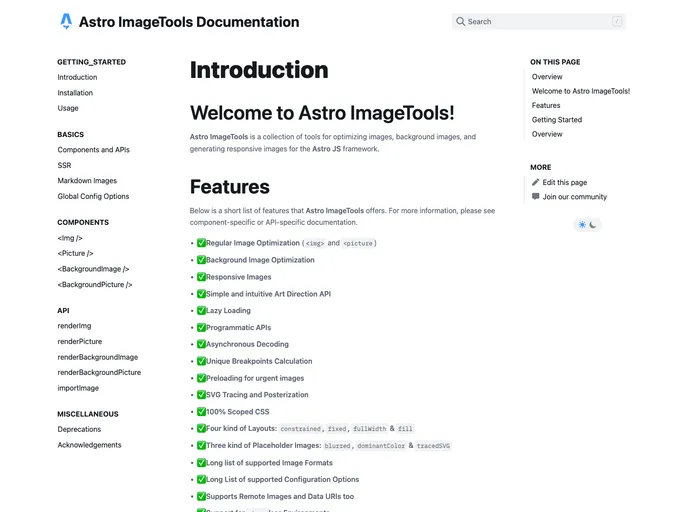The height and width of the screenshot is (512, 688).
Task: Click the Welcome to Astro ImageTools! heading
Action: pyautogui.click(x=322, y=113)
